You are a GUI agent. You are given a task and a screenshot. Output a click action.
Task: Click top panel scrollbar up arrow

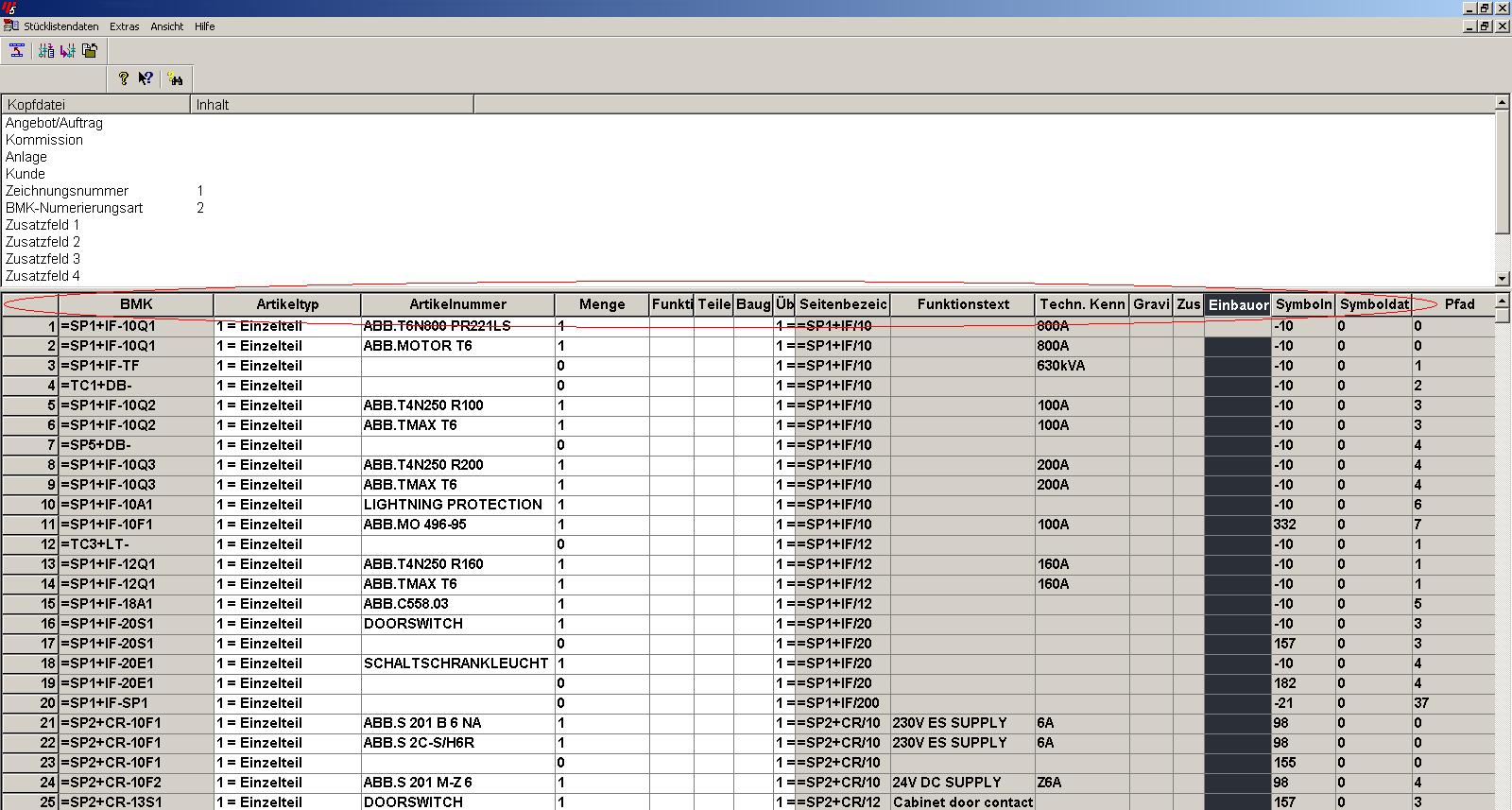click(x=1503, y=103)
